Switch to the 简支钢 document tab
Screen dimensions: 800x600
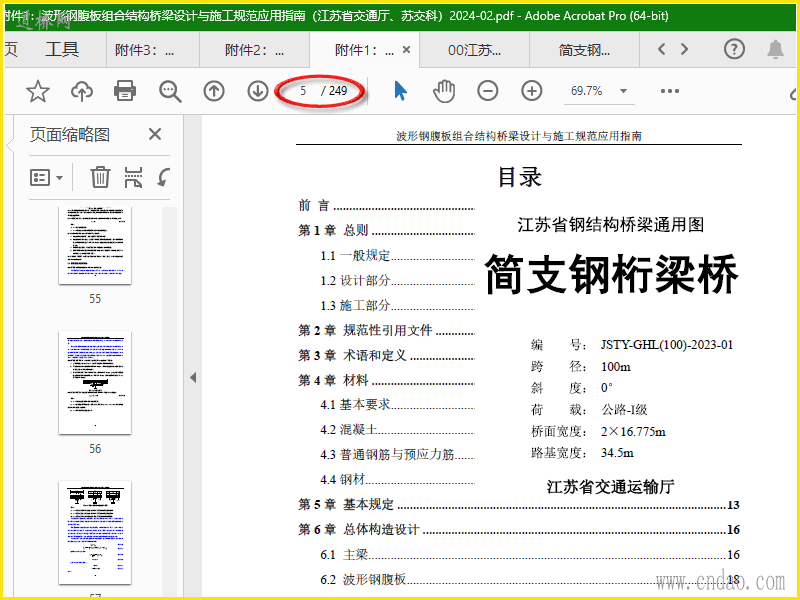(584, 50)
